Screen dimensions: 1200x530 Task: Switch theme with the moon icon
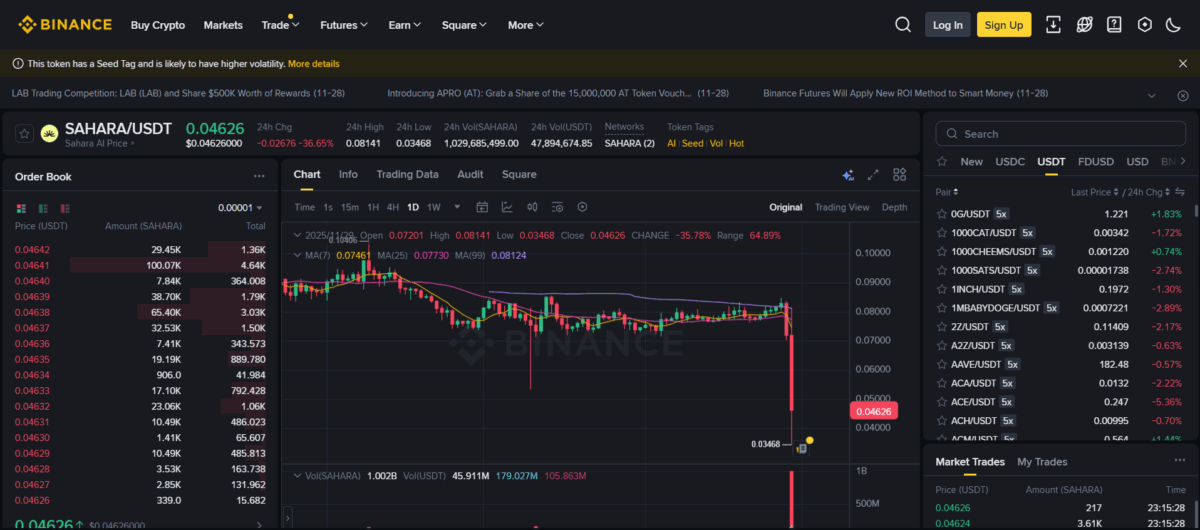tap(1174, 25)
